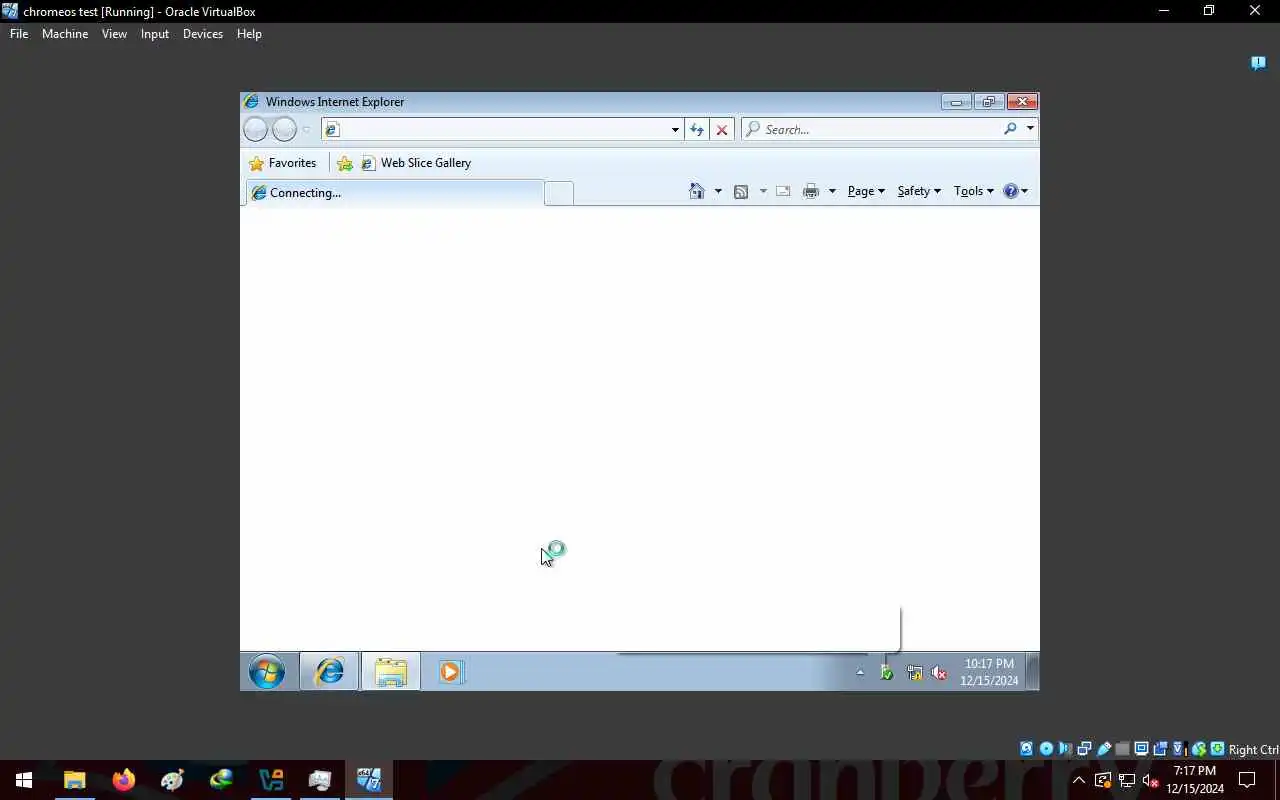Click the guest network tray icon

[914, 673]
